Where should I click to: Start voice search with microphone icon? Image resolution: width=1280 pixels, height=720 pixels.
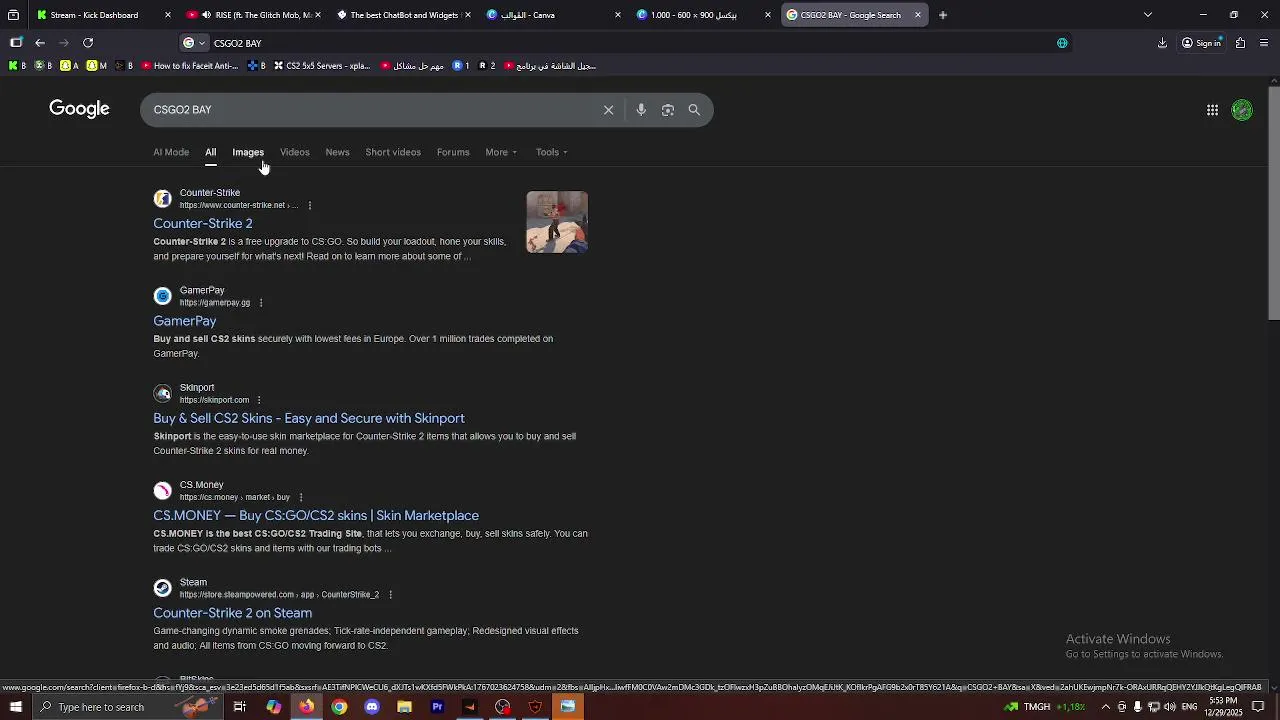pyautogui.click(x=641, y=110)
